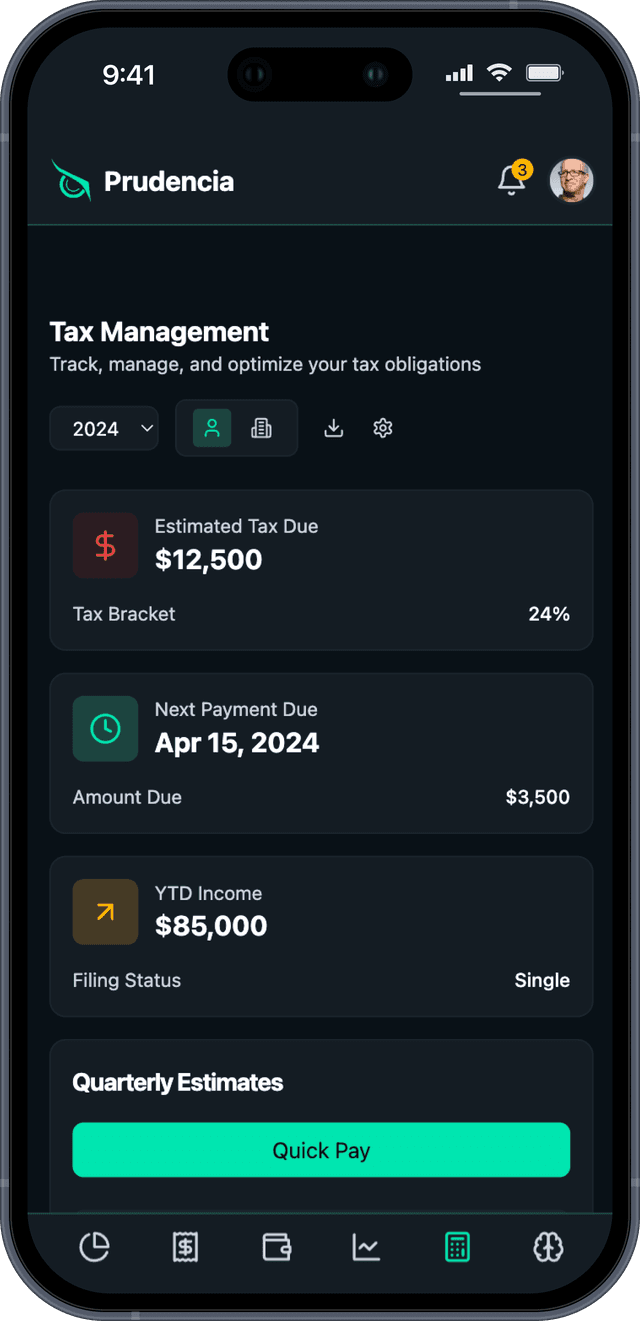This screenshot has height=1321, width=640.
Task: Open the user profile avatar
Action: pos(572,181)
